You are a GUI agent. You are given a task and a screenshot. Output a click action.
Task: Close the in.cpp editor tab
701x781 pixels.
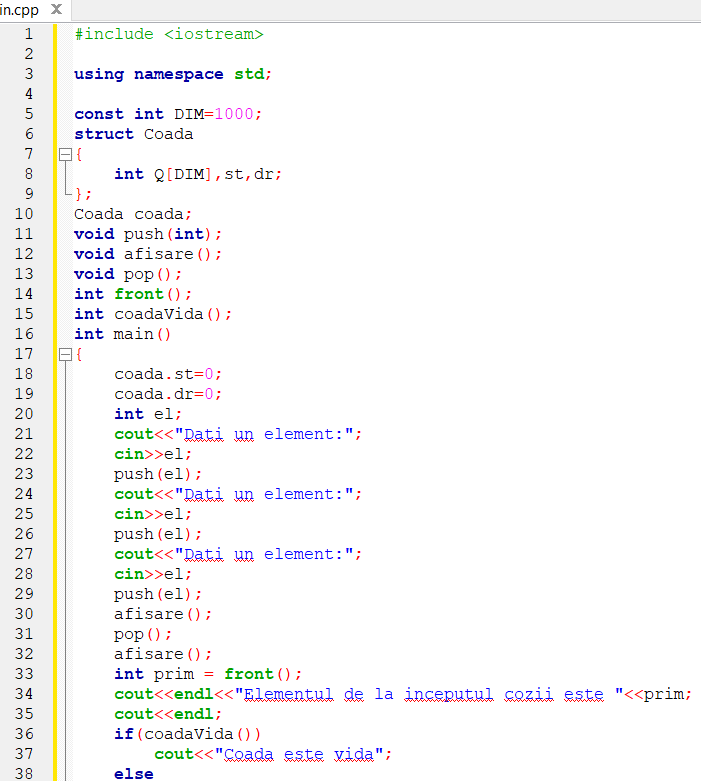[x=55, y=9]
